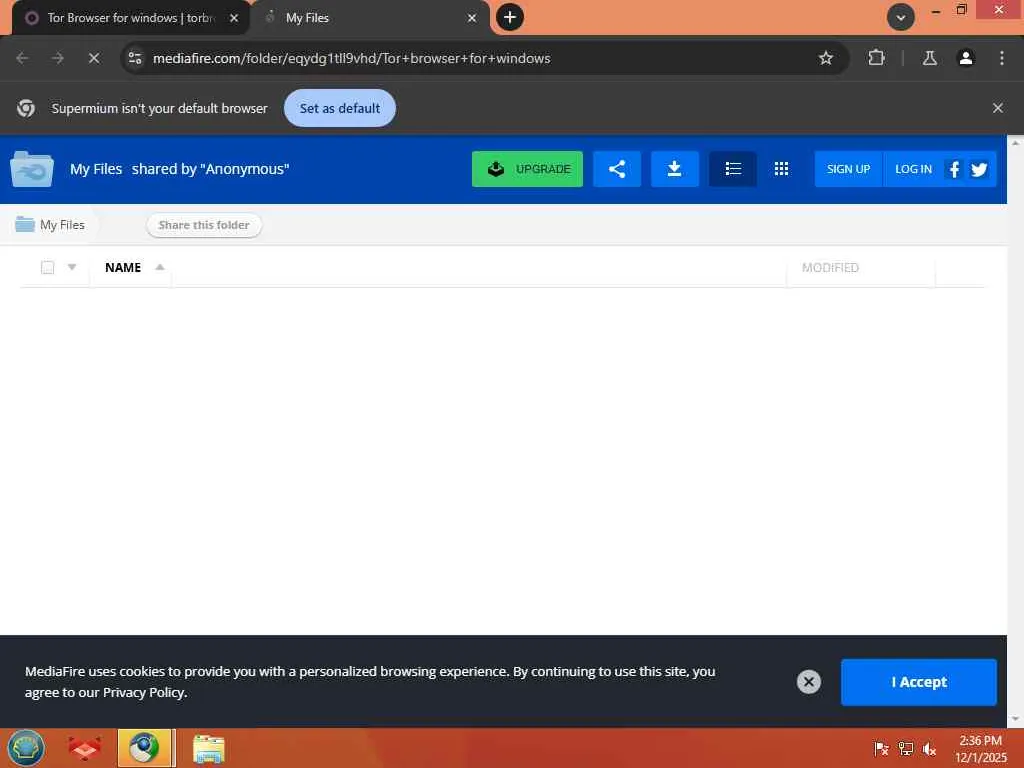Click the LOG IN button
Viewport: 1024px width, 768px height.
point(913,169)
